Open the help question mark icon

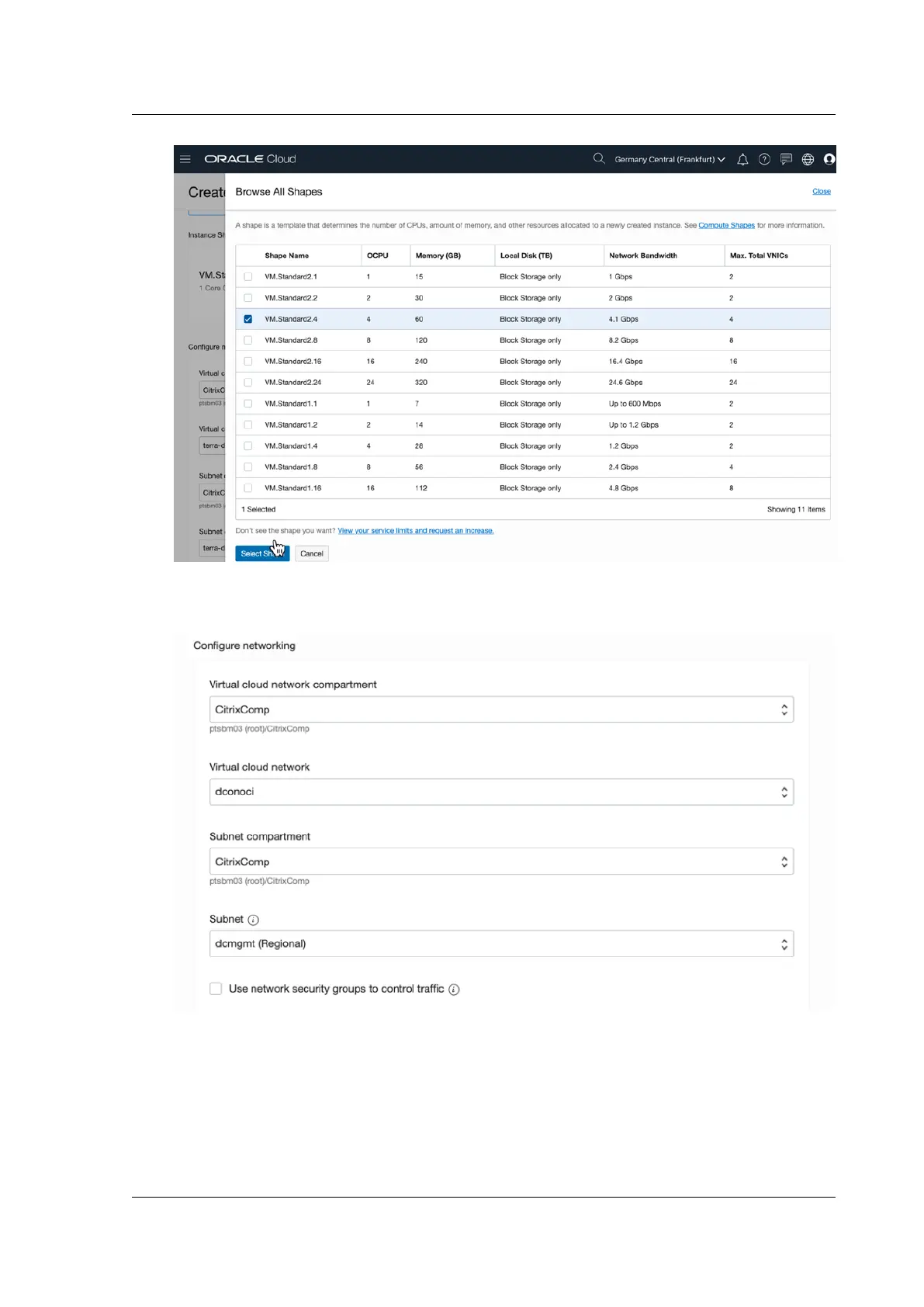point(764,159)
